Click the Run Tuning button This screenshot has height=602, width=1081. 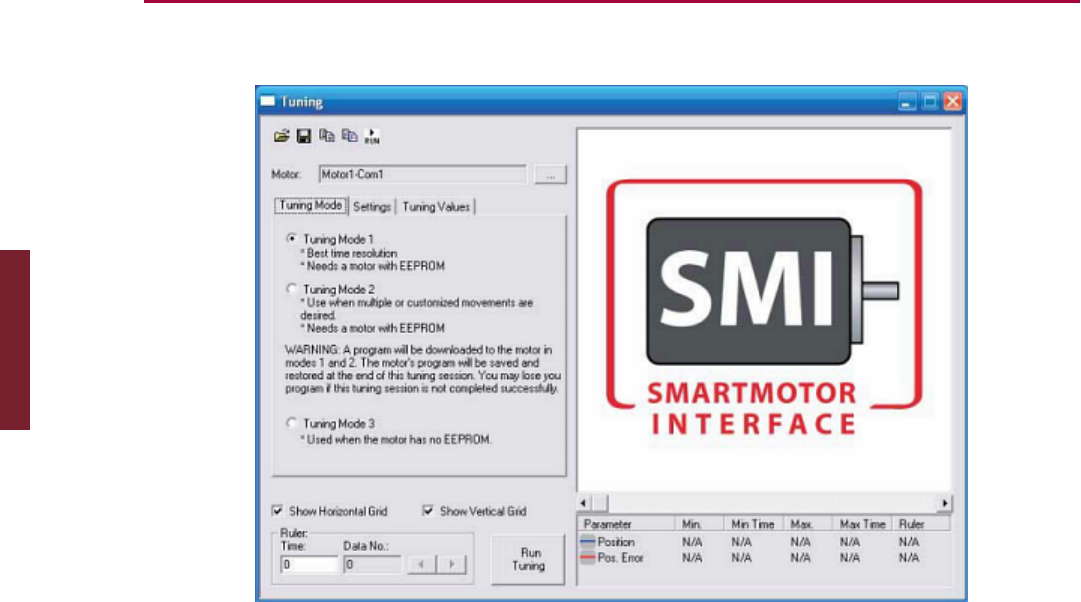tap(528, 559)
